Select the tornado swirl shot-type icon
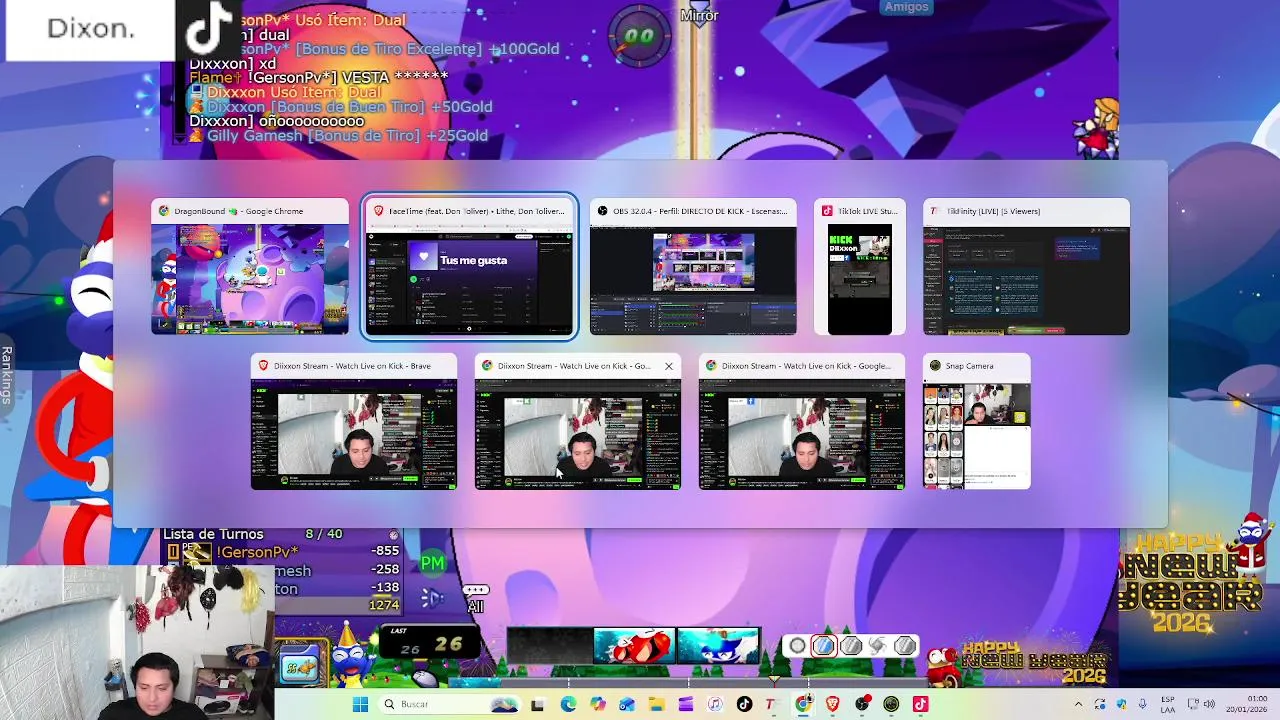 (878, 646)
